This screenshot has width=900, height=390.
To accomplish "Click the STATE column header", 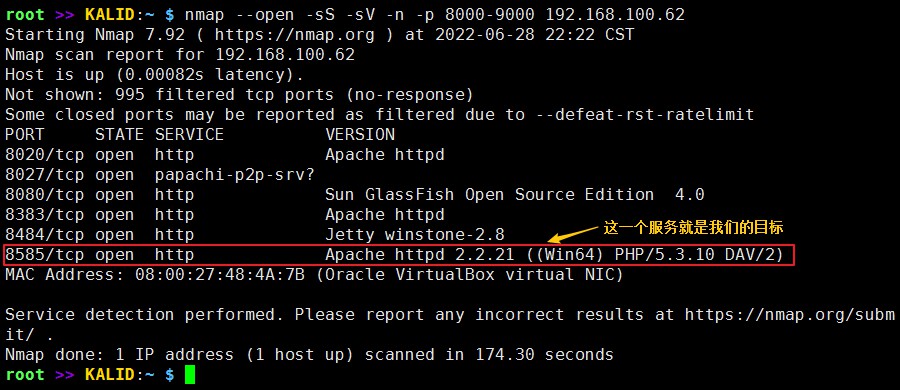I will click(x=119, y=135).
